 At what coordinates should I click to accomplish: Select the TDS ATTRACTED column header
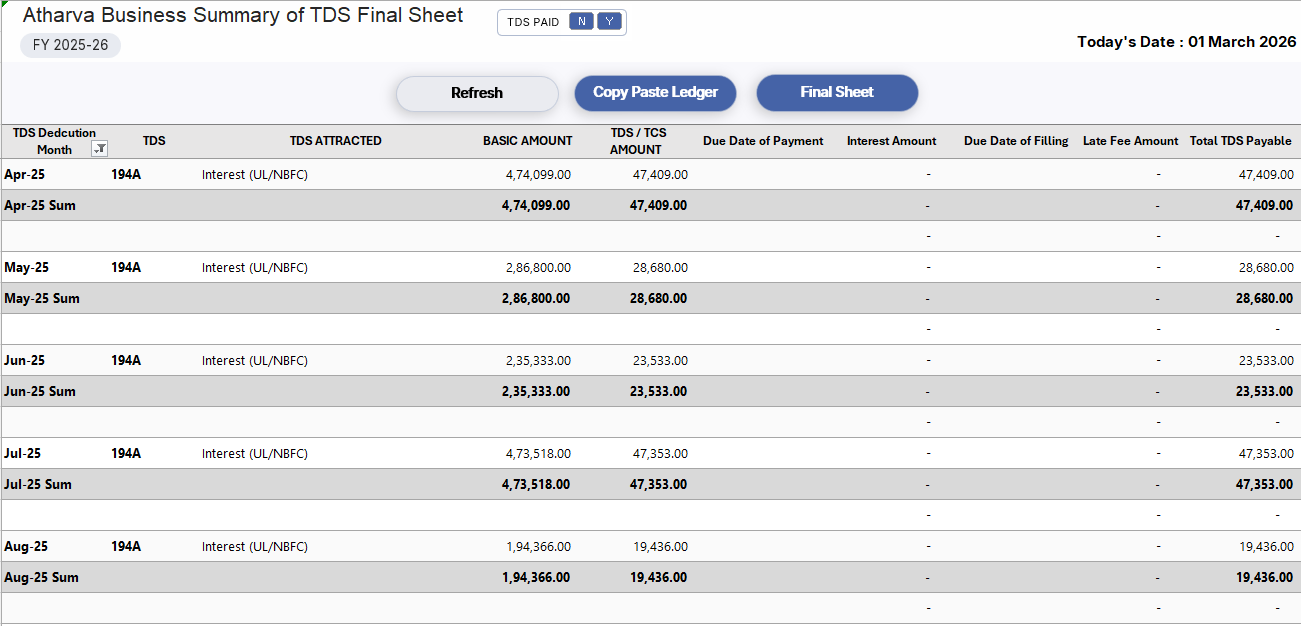335,140
